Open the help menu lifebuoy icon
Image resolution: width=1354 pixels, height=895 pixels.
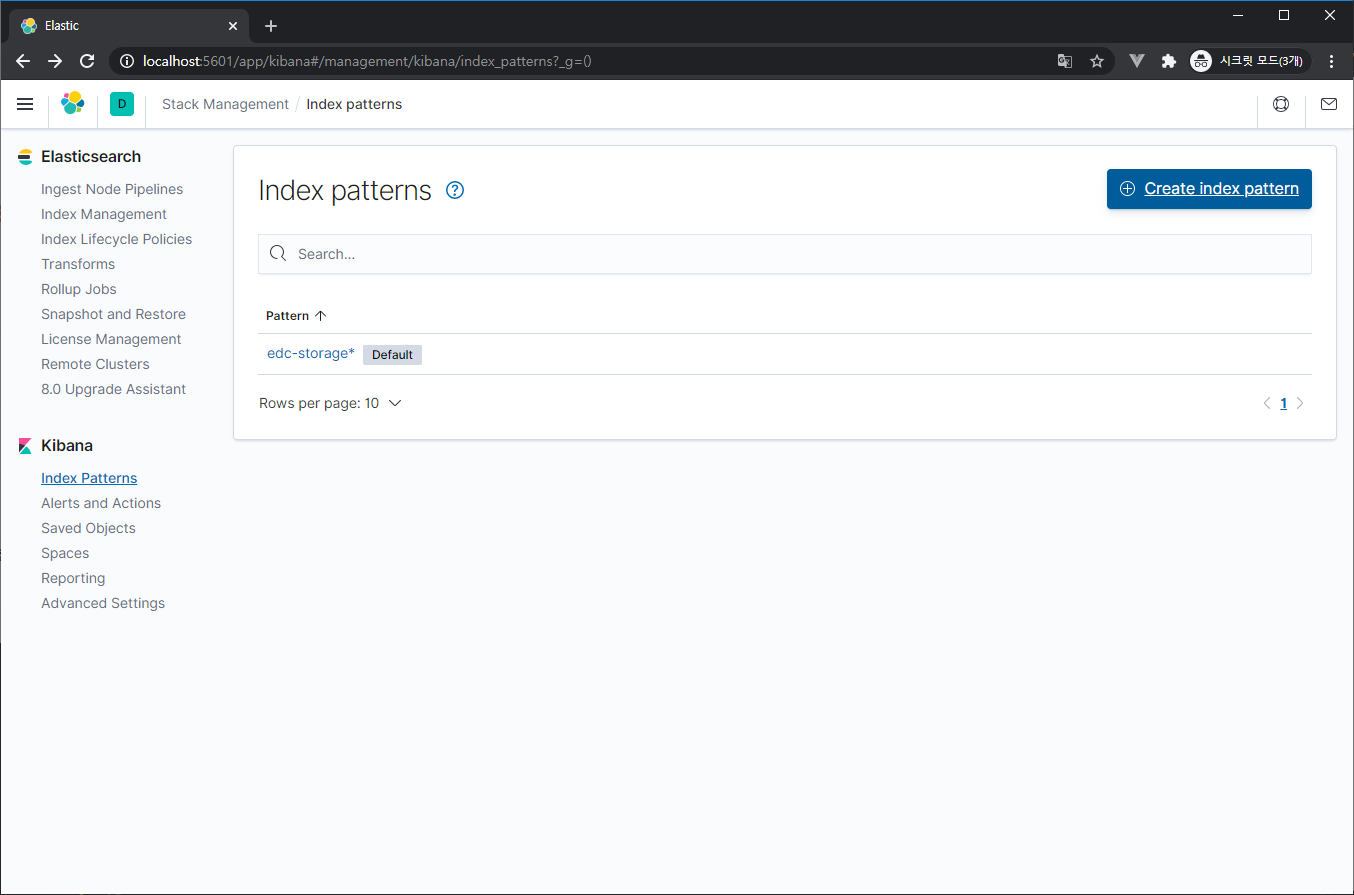tap(1281, 104)
